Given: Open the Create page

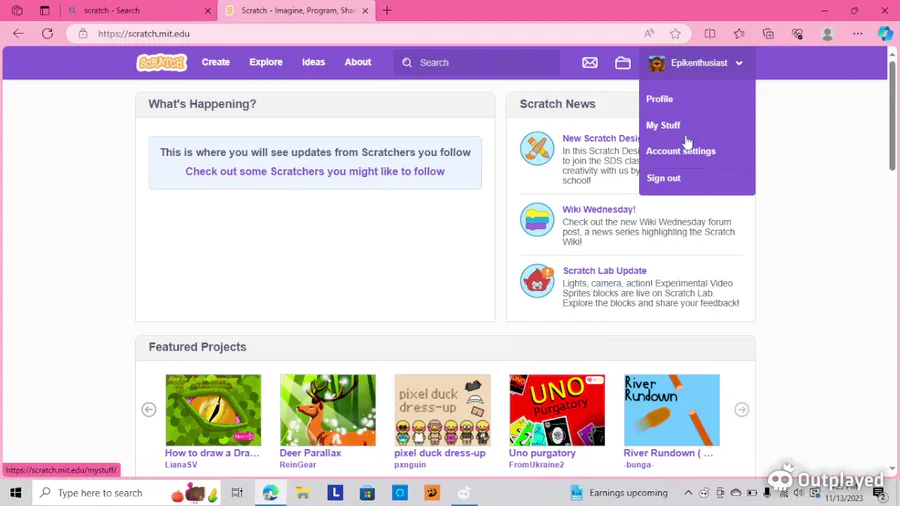Looking at the screenshot, I should (216, 62).
